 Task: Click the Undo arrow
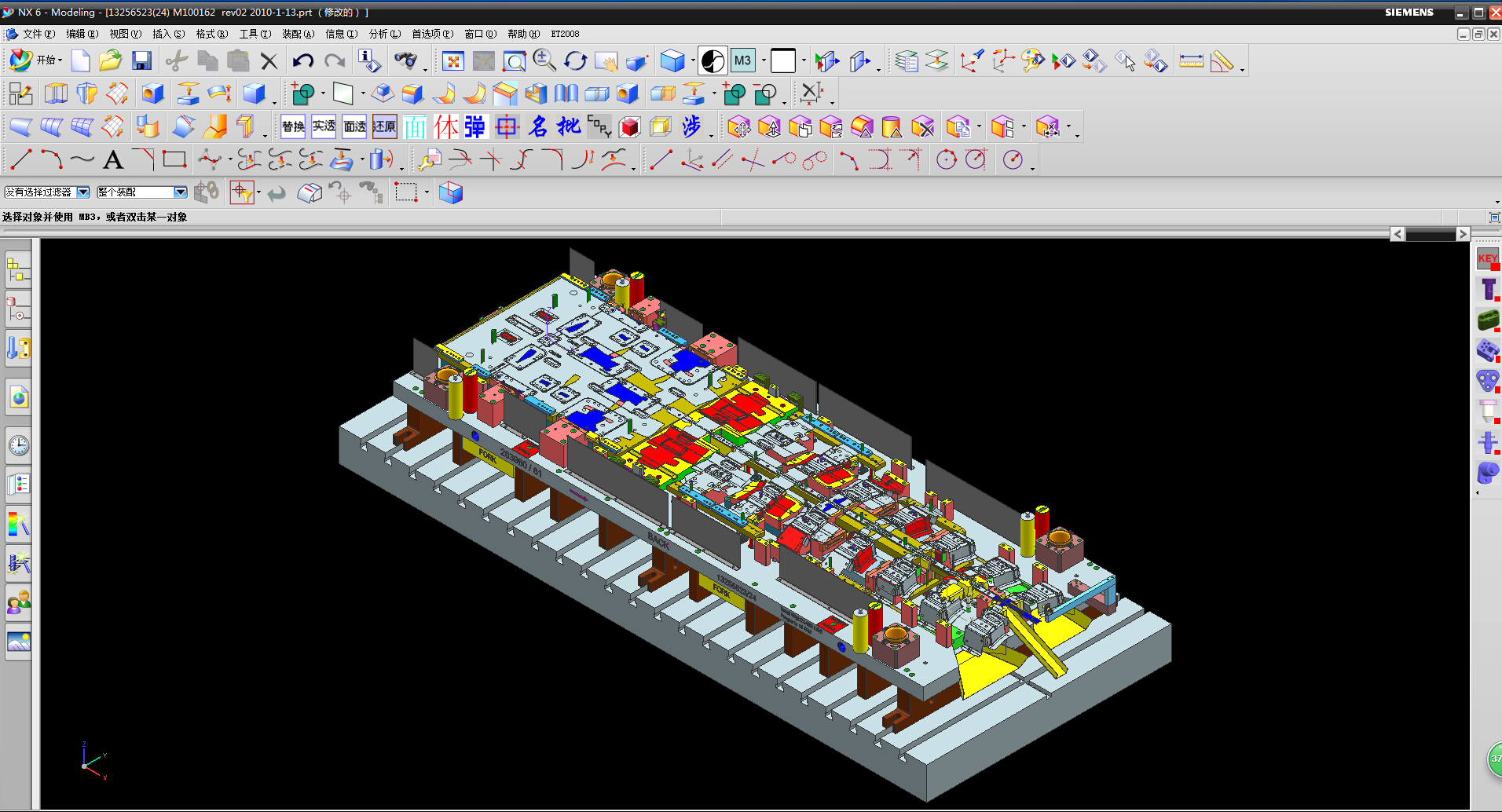tap(302, 60)
